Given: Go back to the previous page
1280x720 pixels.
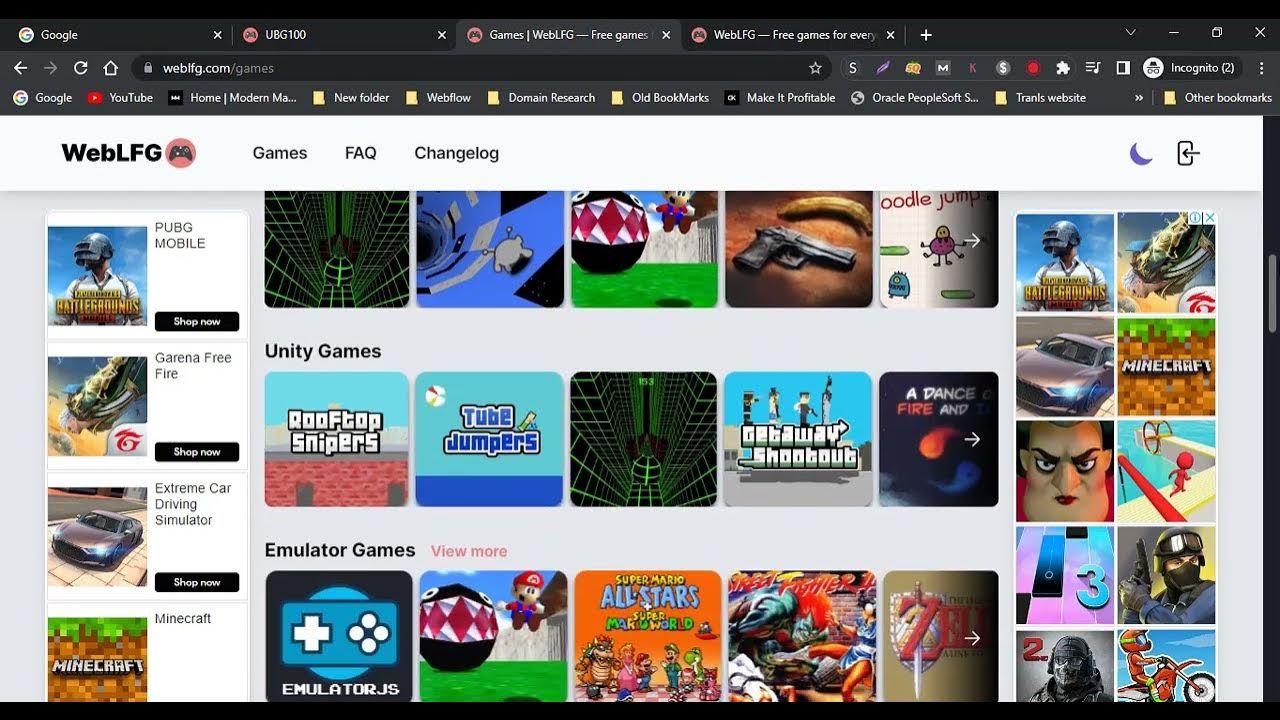Looking at the screenshot, I should (21, 68).
